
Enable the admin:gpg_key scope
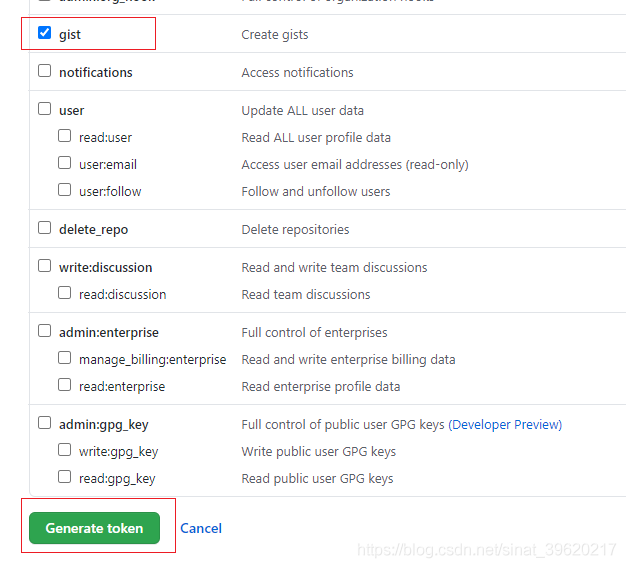[44, 423]
